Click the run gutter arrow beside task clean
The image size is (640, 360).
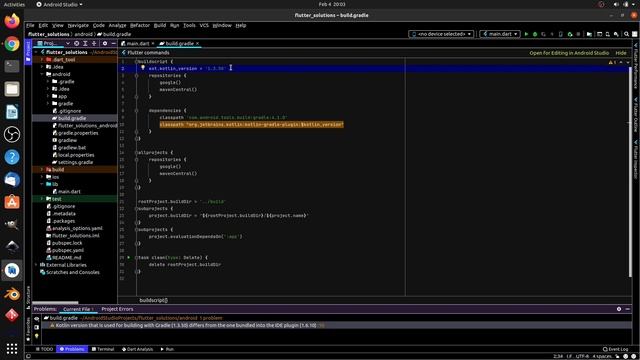129,258
